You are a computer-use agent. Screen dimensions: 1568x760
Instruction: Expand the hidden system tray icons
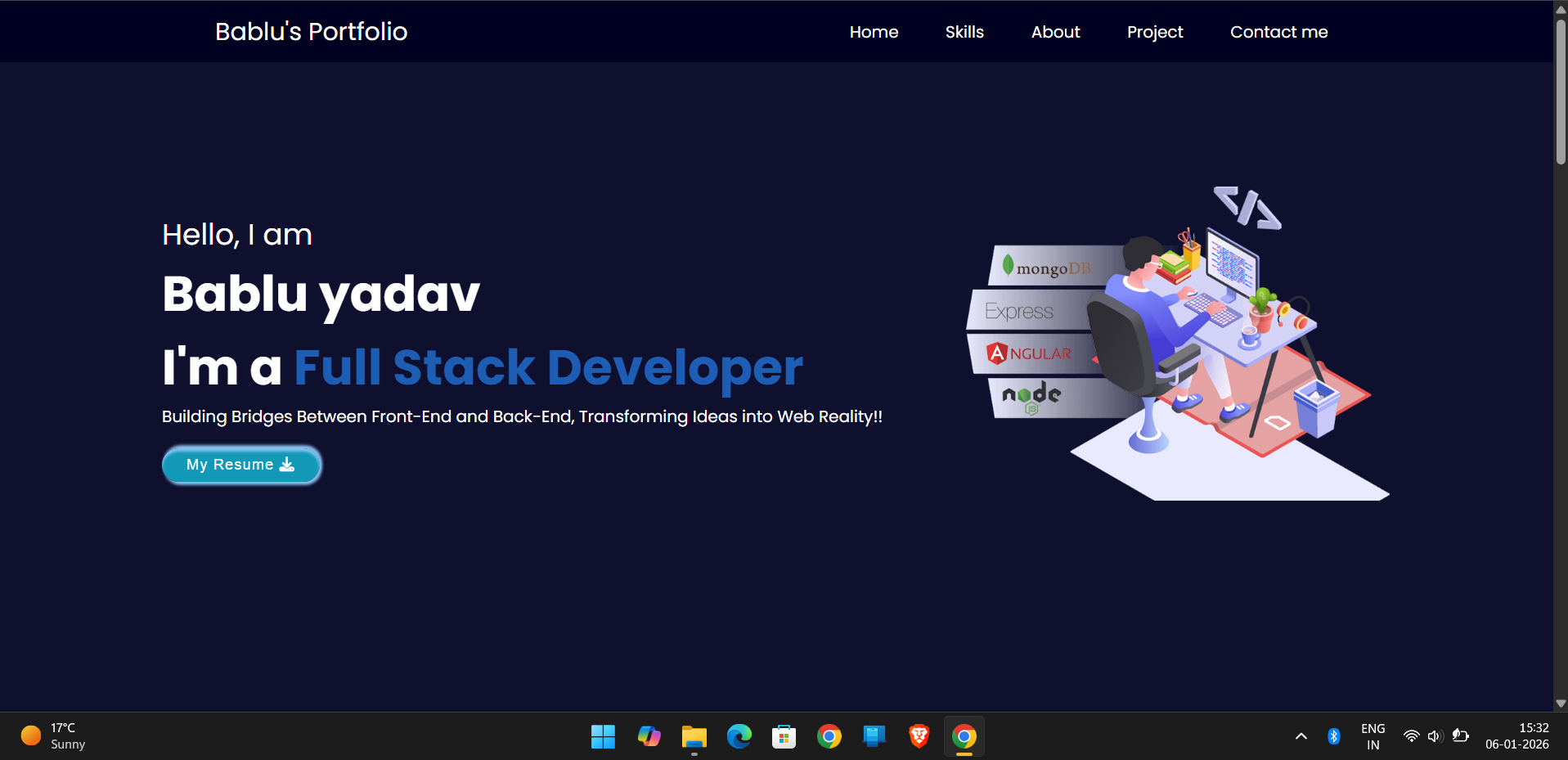point(1301,737)
